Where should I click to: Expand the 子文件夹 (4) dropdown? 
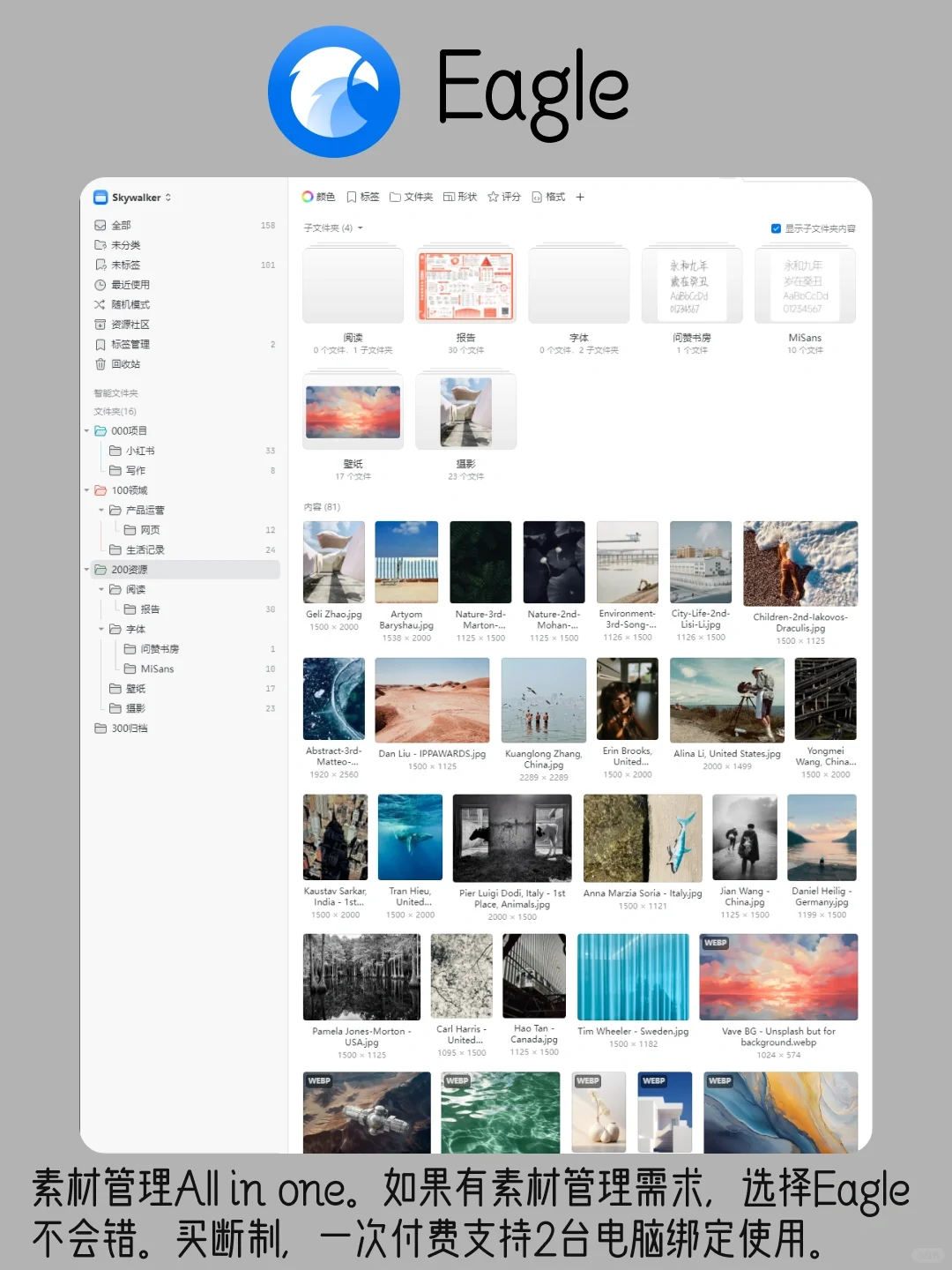[x=333, y=228]
